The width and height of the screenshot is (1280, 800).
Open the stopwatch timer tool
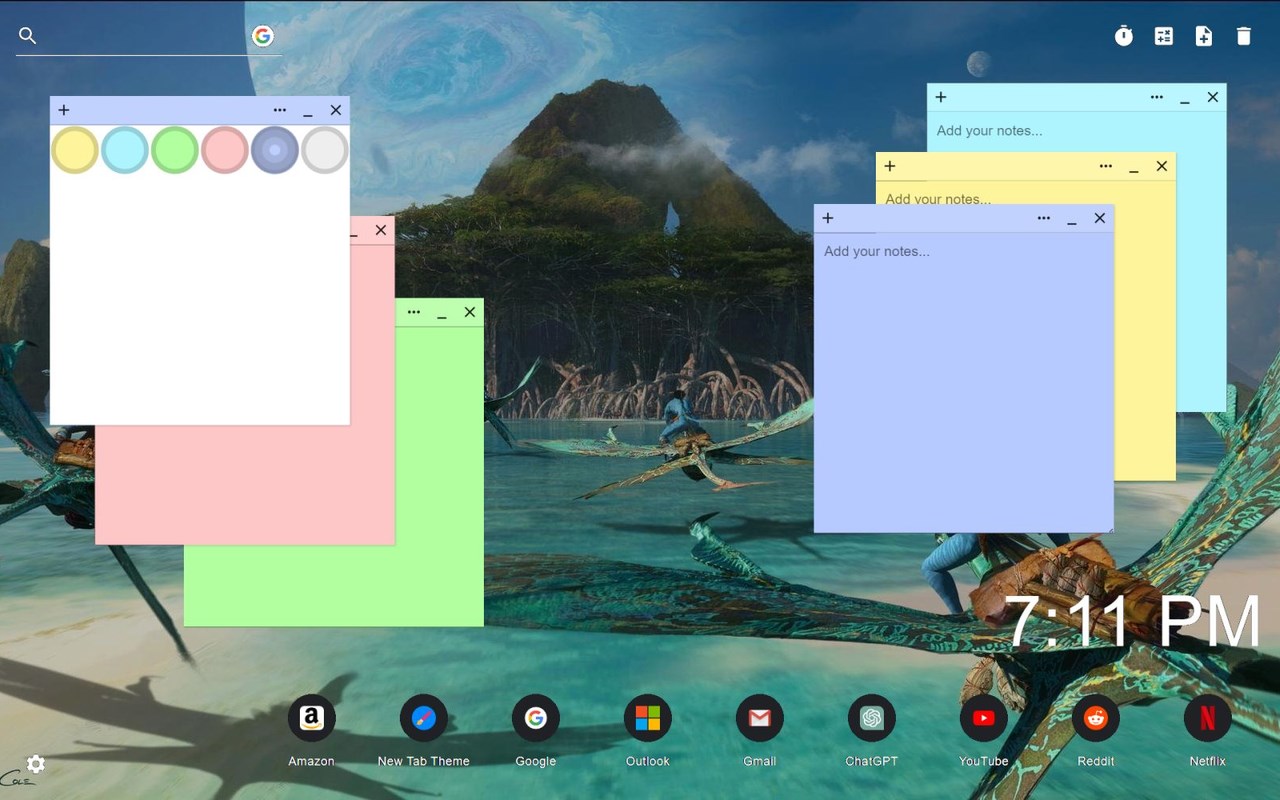[x=1124, y=36]
